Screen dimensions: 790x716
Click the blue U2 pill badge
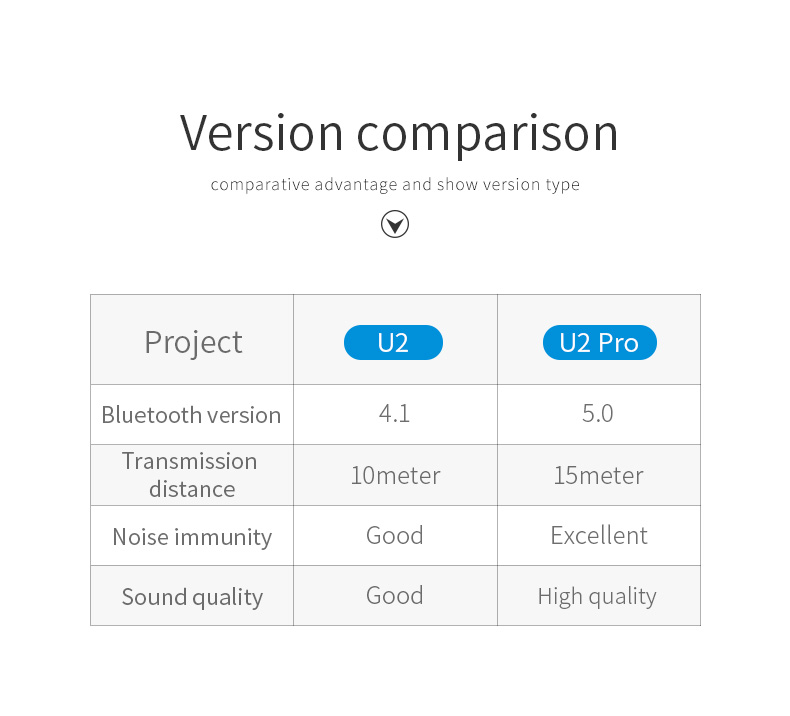point(393,343)
